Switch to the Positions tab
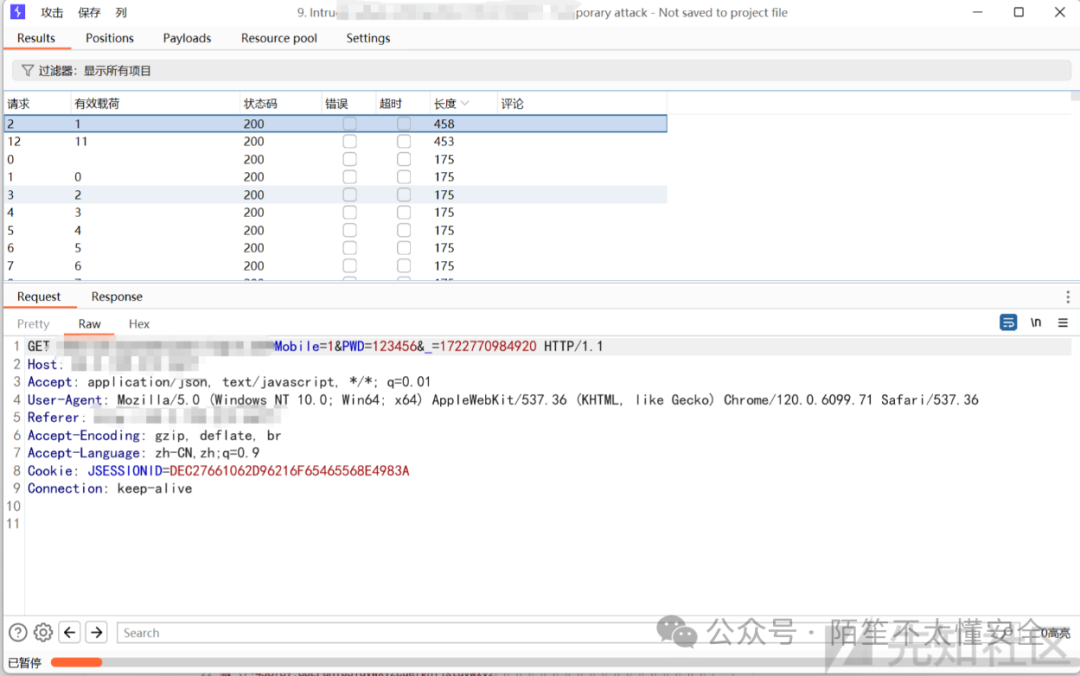Image resolution: width=1080 pixels, height=676 pixels. [110, 38]
